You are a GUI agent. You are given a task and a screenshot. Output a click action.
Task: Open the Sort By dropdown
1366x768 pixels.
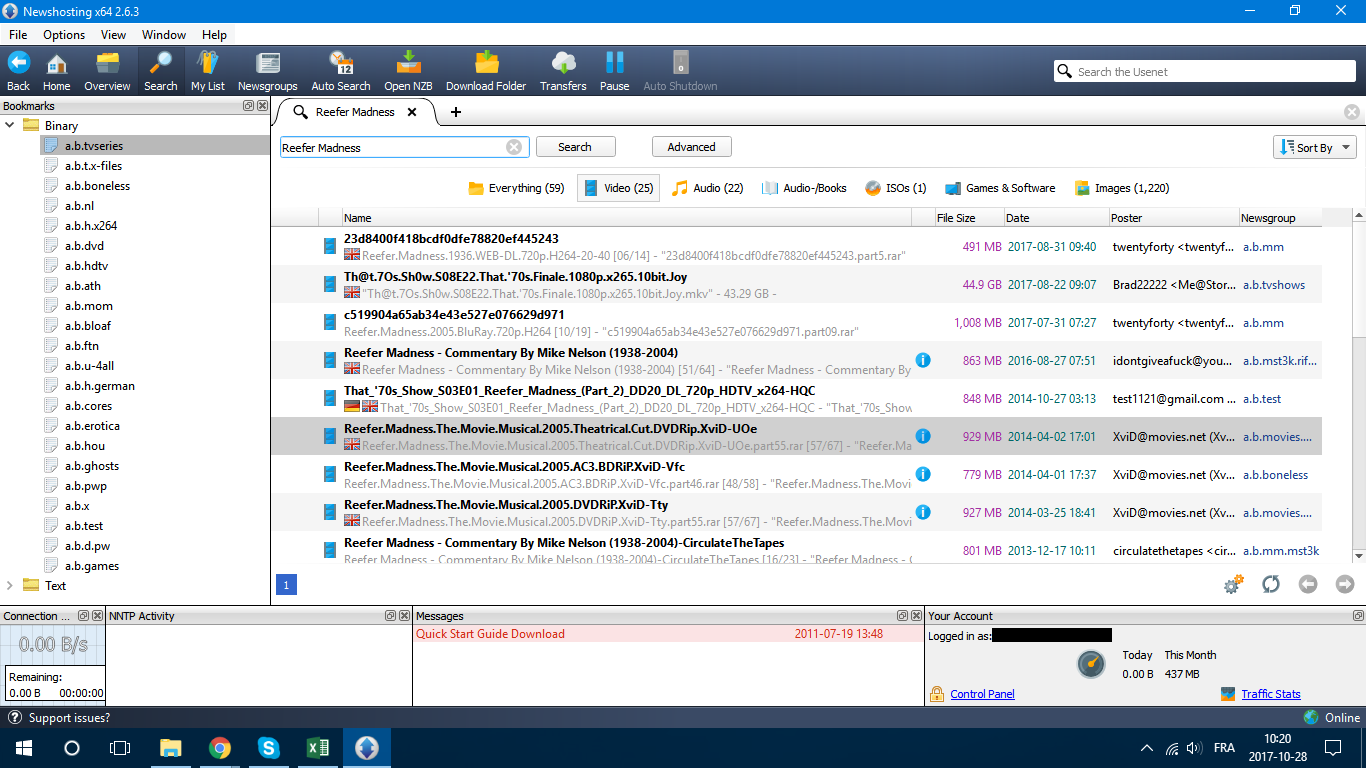[x=1315, y=147]
